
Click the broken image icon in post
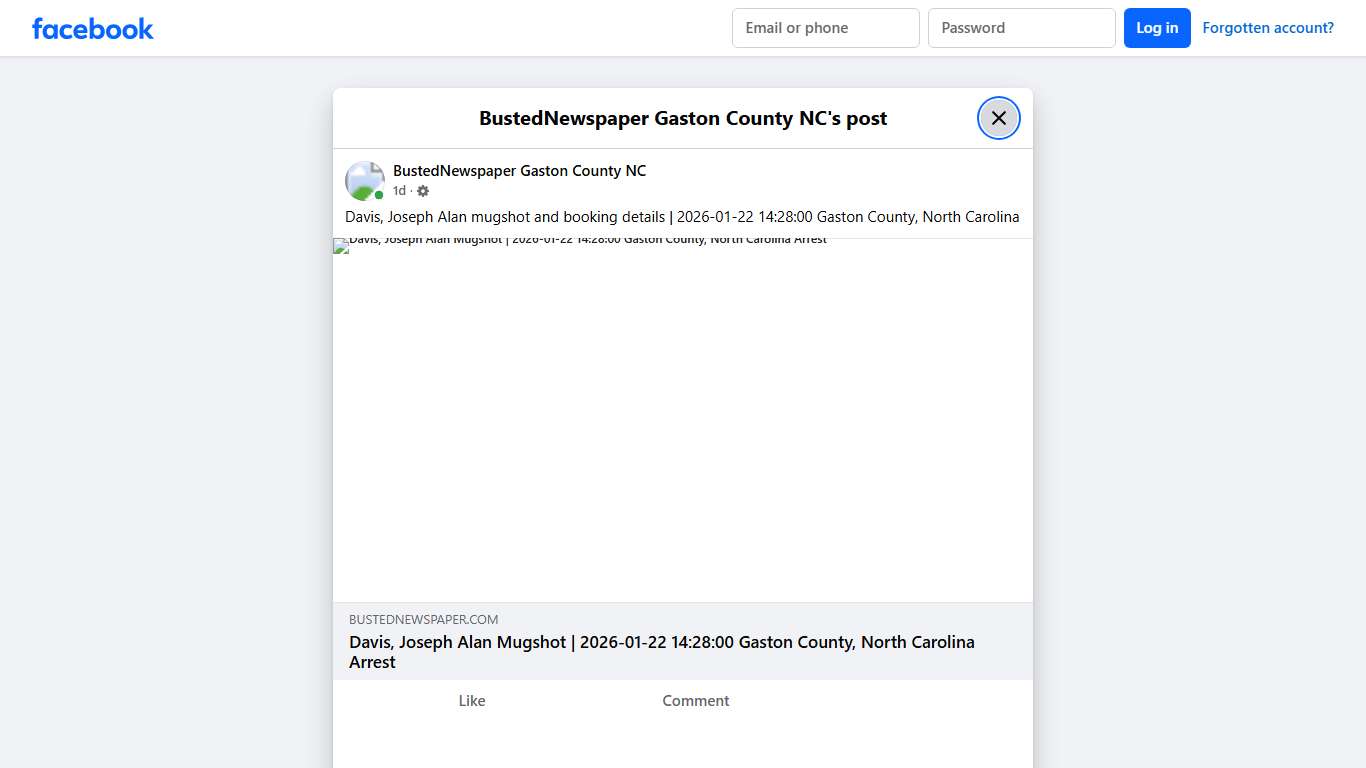pyautogui.click(x=340, y=246)
